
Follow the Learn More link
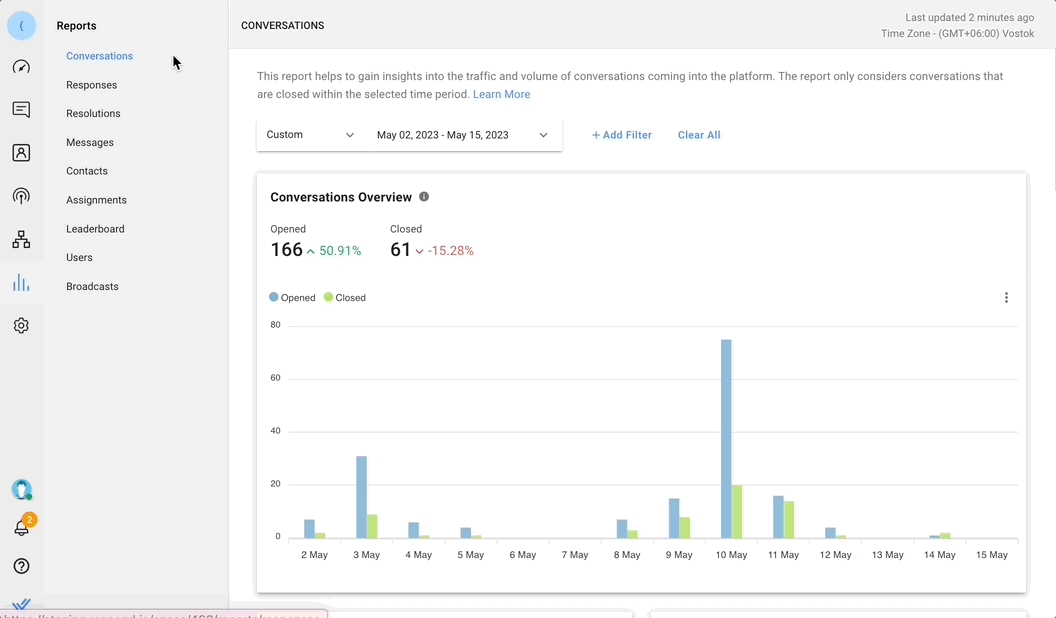click(x=501, y=94)
